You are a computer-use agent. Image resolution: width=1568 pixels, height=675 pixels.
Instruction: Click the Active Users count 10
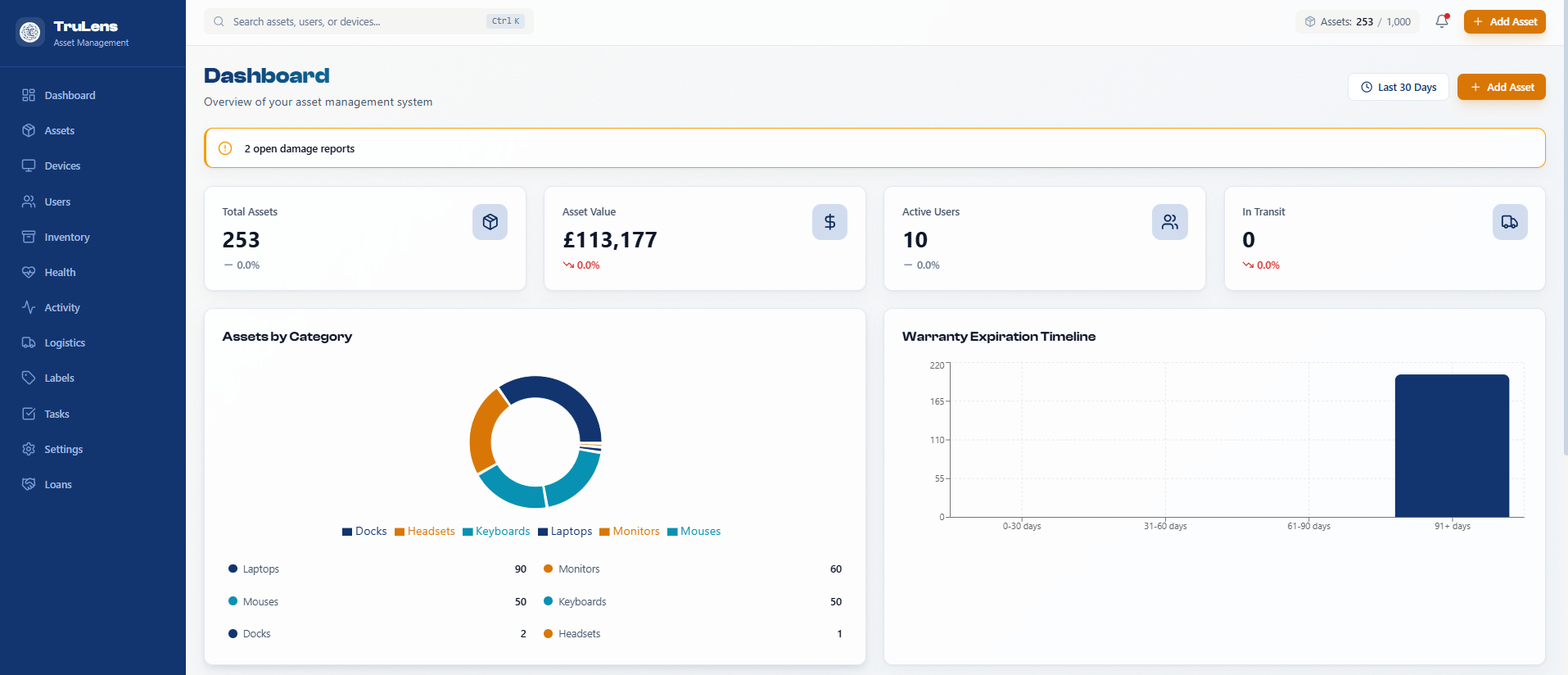pos(915,240)
